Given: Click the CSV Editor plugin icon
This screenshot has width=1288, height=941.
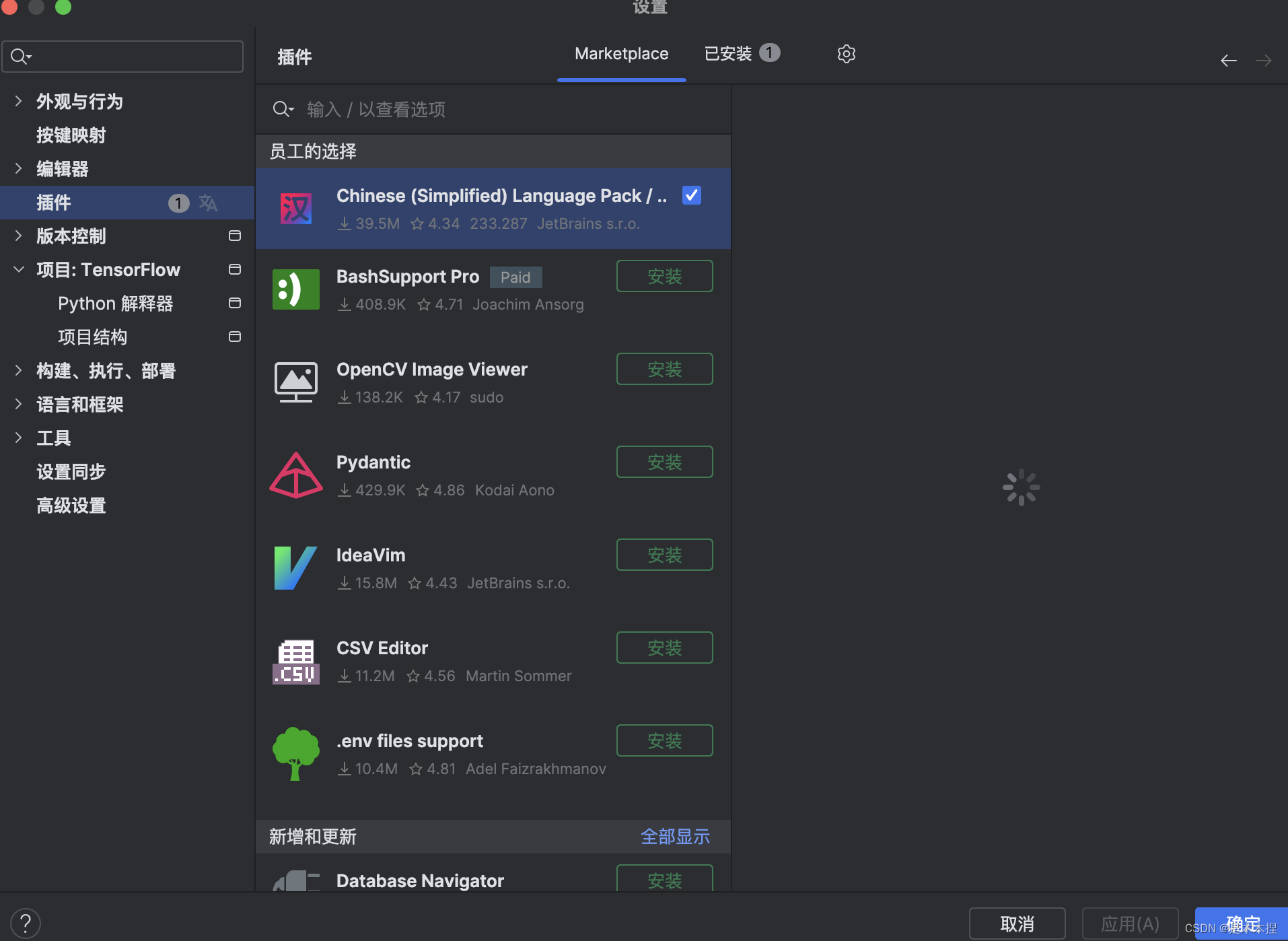Looking at the screenshot, I should click(x=296, y=661).
